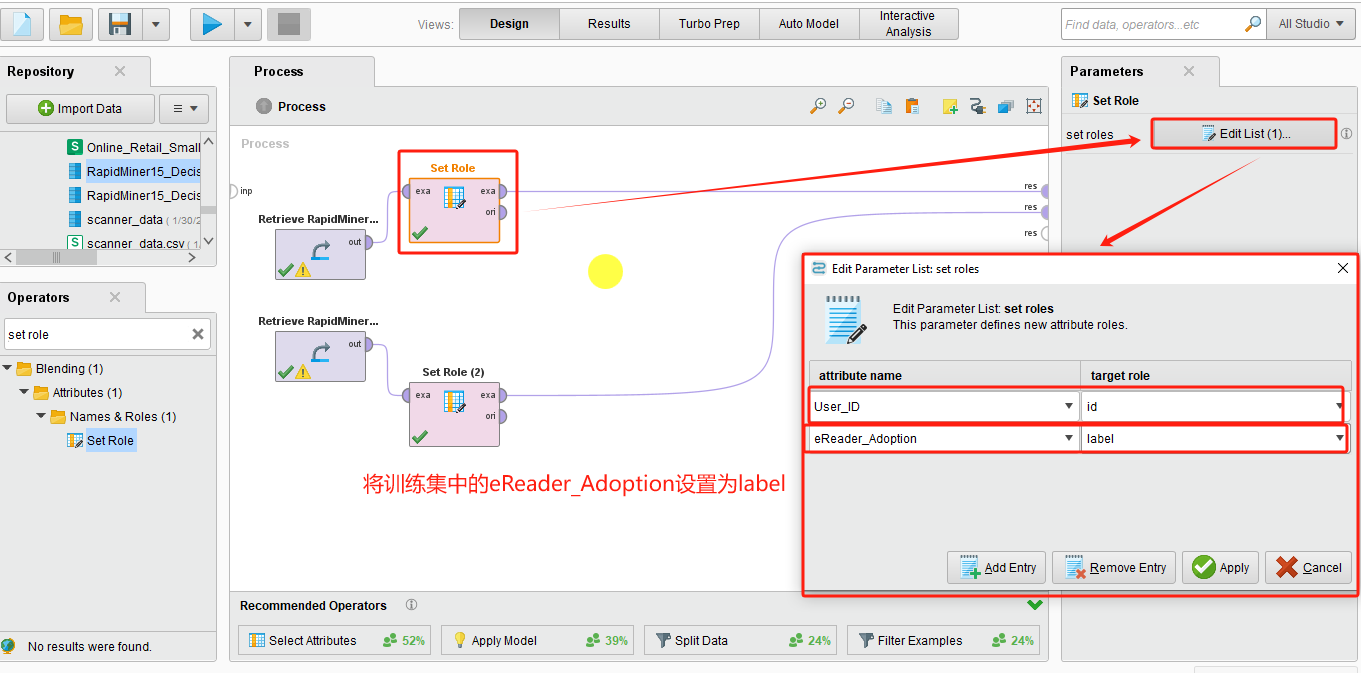Add a note with the yellow sticky icon
The image size is (1361, 673).
click(951, 106)
